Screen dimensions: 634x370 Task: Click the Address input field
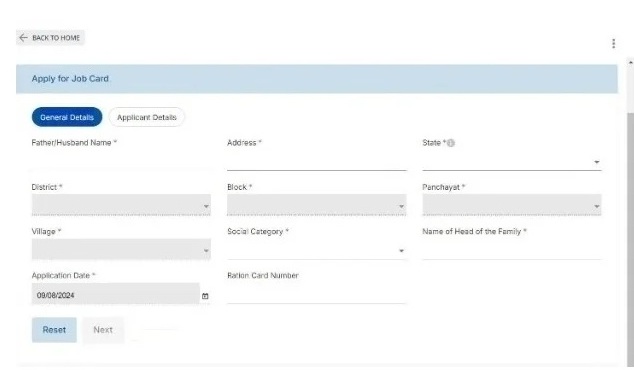point(317,161)
